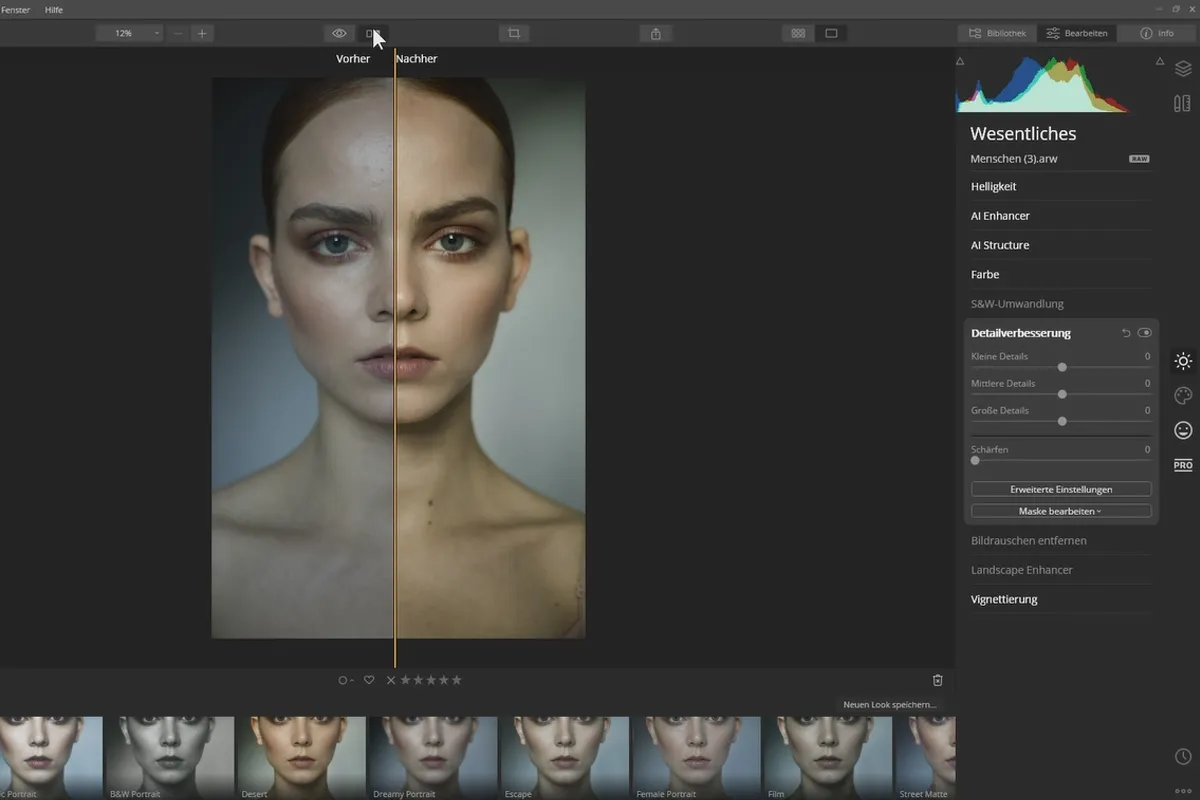Click the histogram graph
1200x800 pixels.
point(1044,84)
